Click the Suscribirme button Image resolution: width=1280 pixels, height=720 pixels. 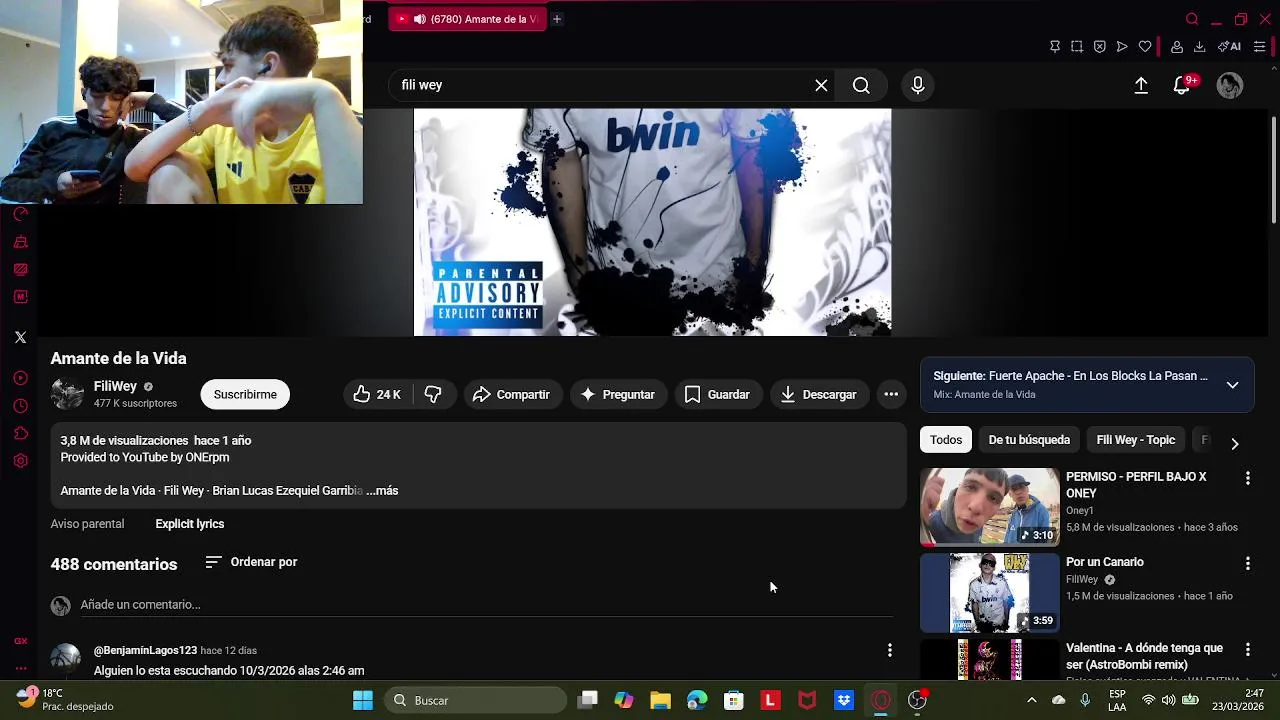245,394
